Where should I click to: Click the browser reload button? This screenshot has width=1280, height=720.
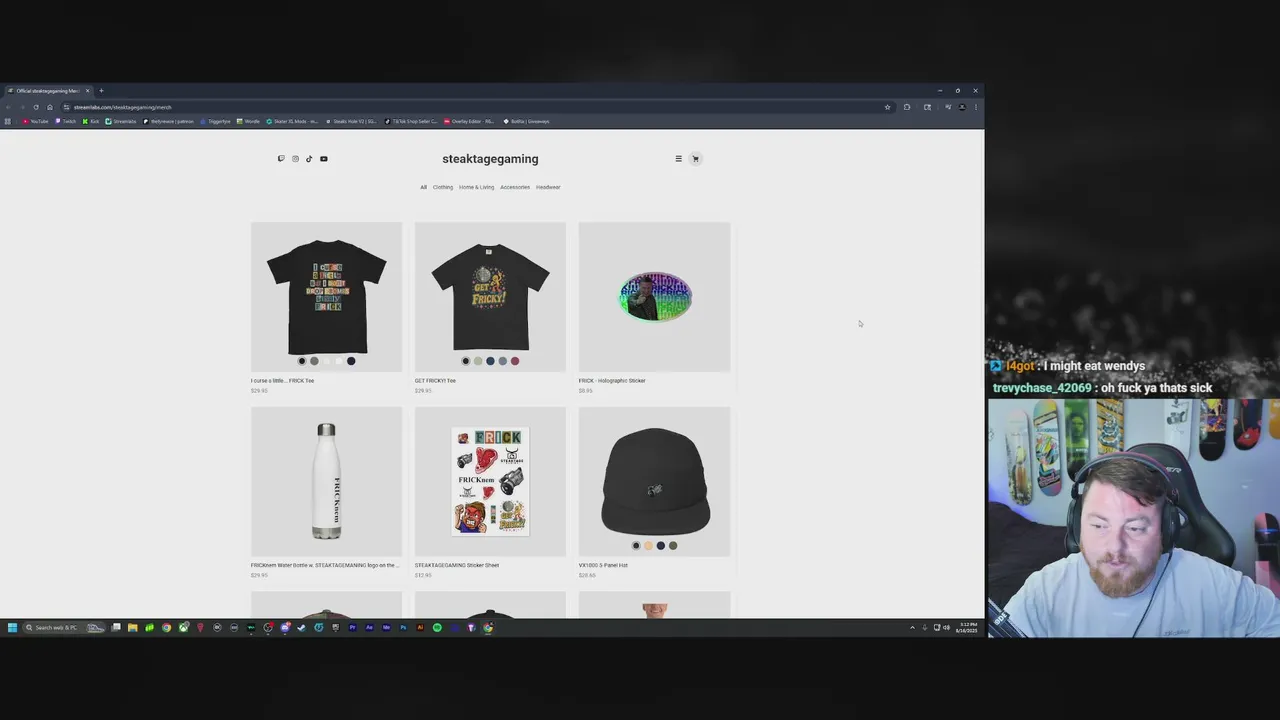36,107
